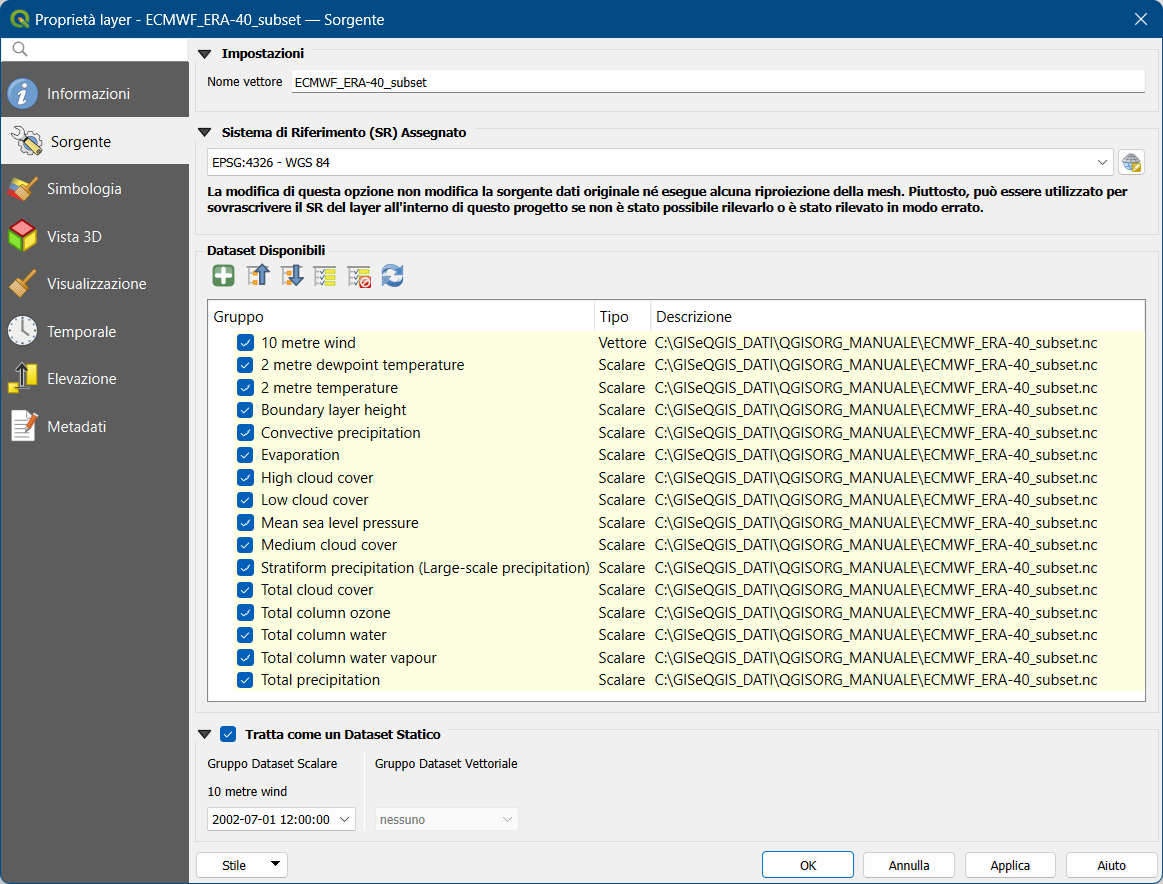Toggle Total column ozone checkbox
The image size is (1163, 884).
pos(245,613)
